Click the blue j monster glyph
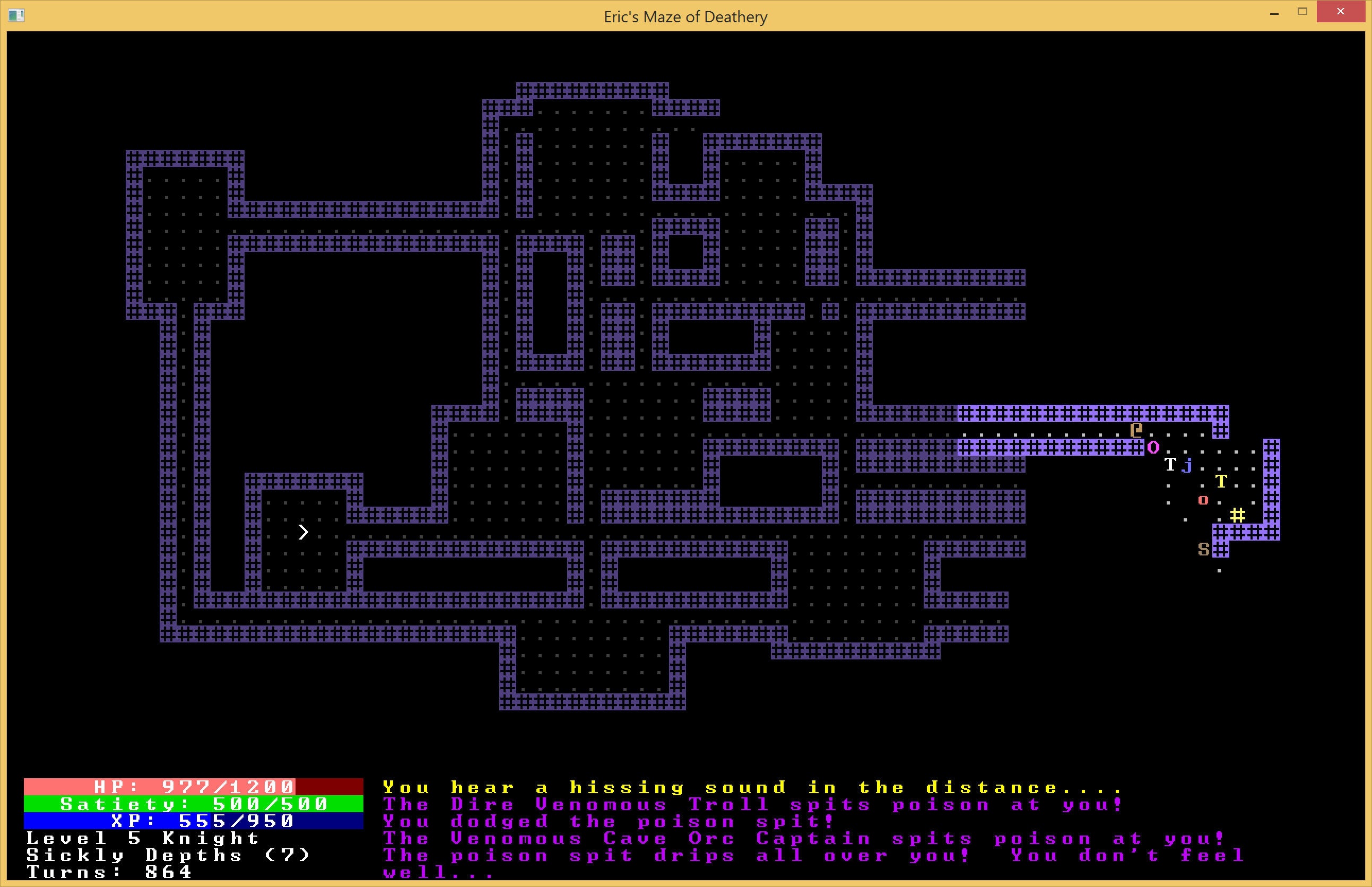The image size is (1372, 887). 1187,465
